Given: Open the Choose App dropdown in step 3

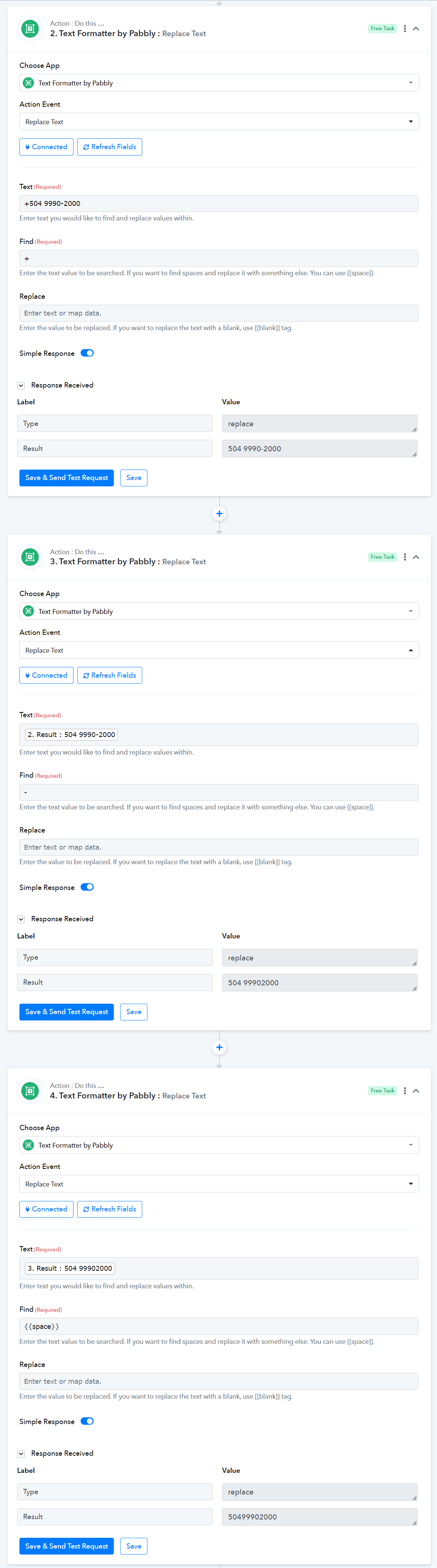Looking at the screenshot, I should [219, 611].
